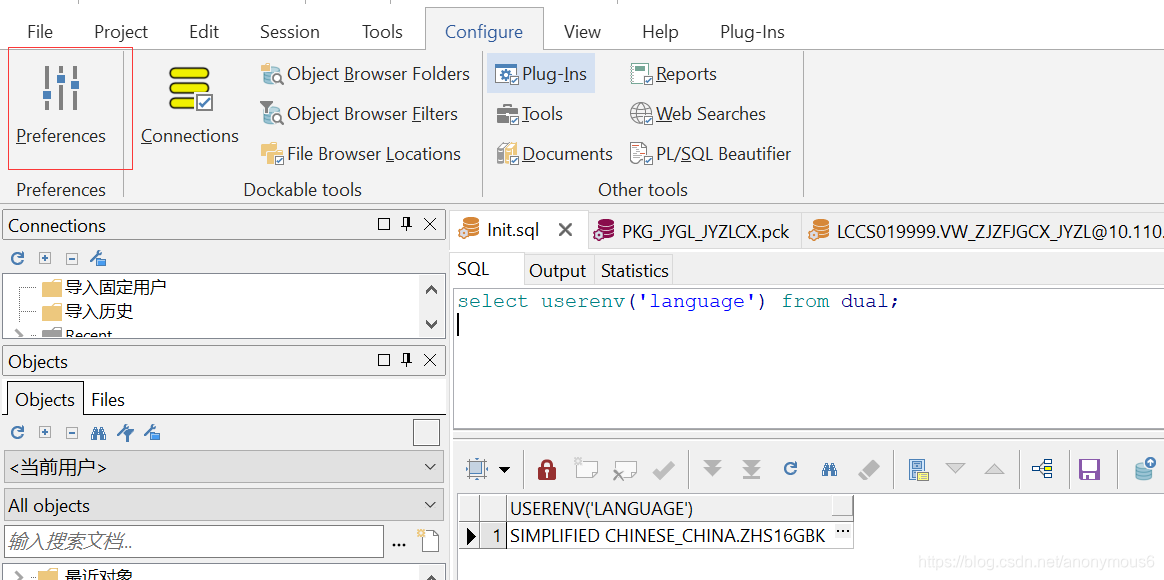
Task: Toggle single record view icon
Action: pos(919,469)
